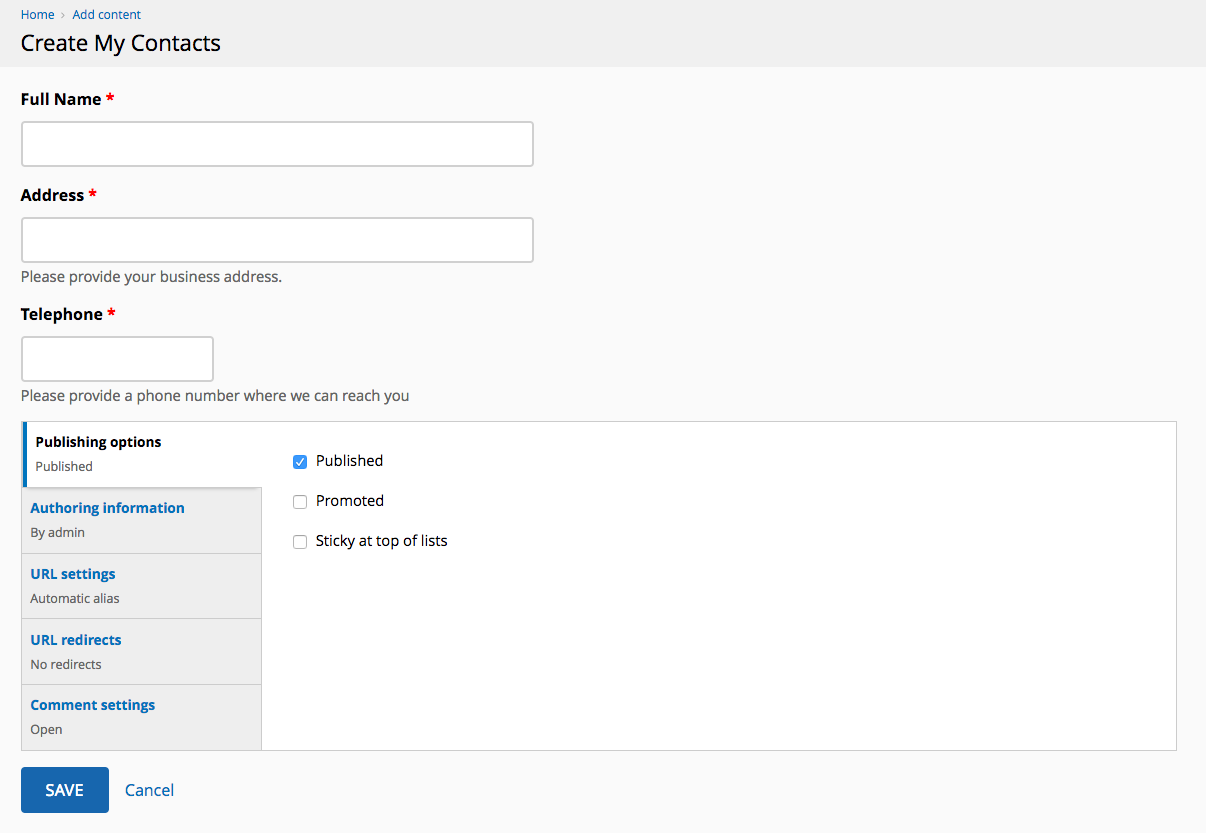Tick the Sticky at top of lists checkbox

[300, 542]
